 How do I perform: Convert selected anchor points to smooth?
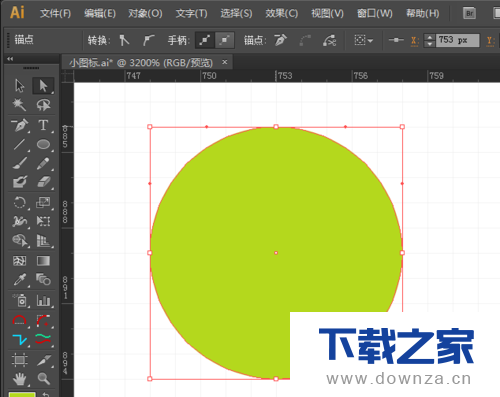[x=148, y=40]
